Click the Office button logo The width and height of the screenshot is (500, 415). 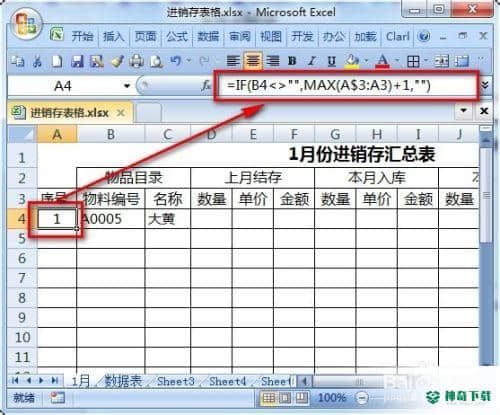pos(26,24)
